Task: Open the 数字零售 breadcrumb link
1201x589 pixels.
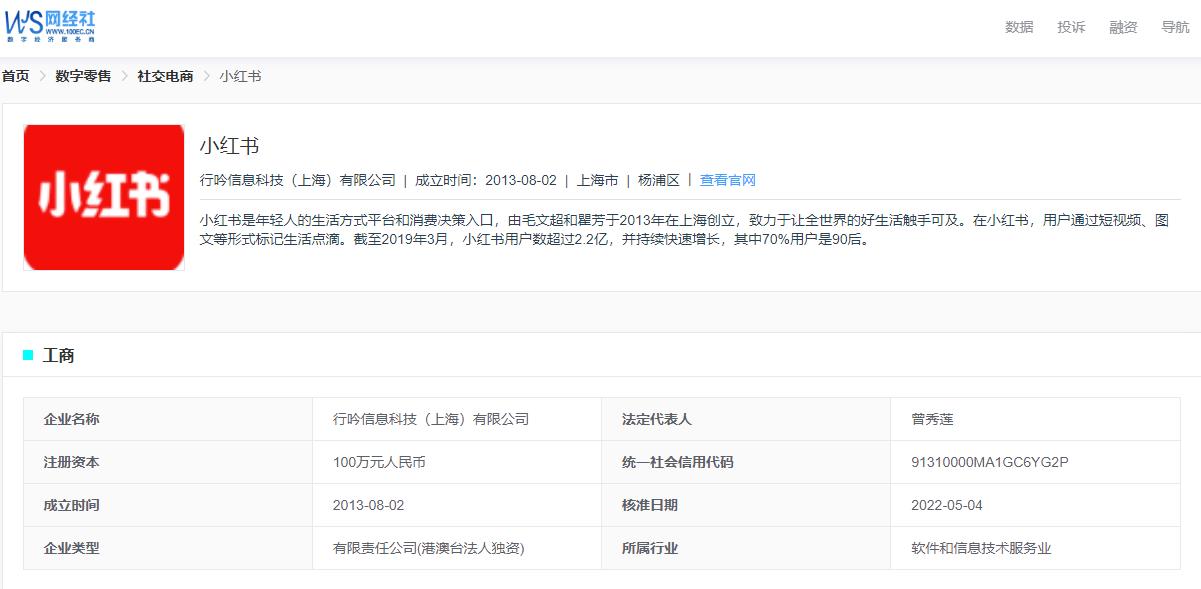Action: [82, 75]
